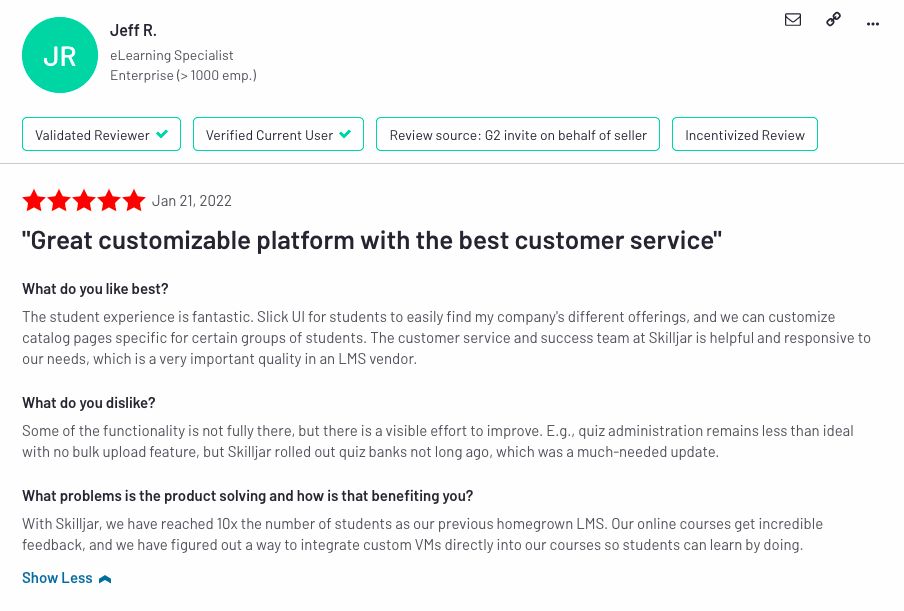
Task: Open the three-dots more options menu
Action: [873, 24]
